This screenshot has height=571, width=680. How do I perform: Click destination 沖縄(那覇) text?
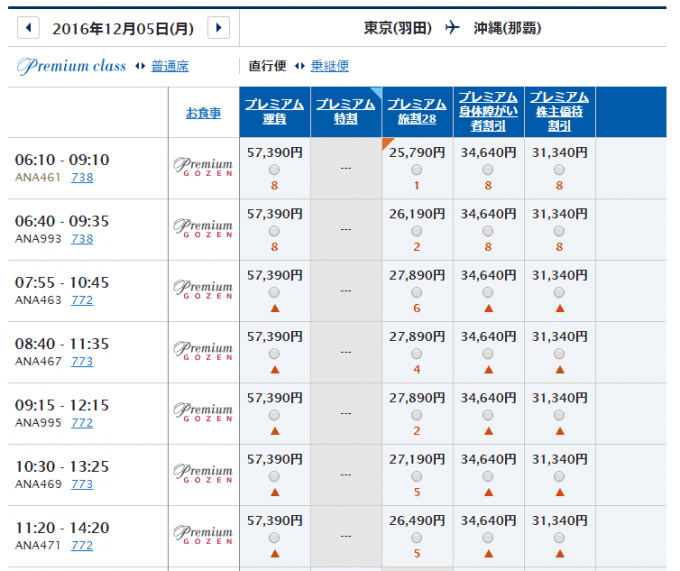coord(507,28)
